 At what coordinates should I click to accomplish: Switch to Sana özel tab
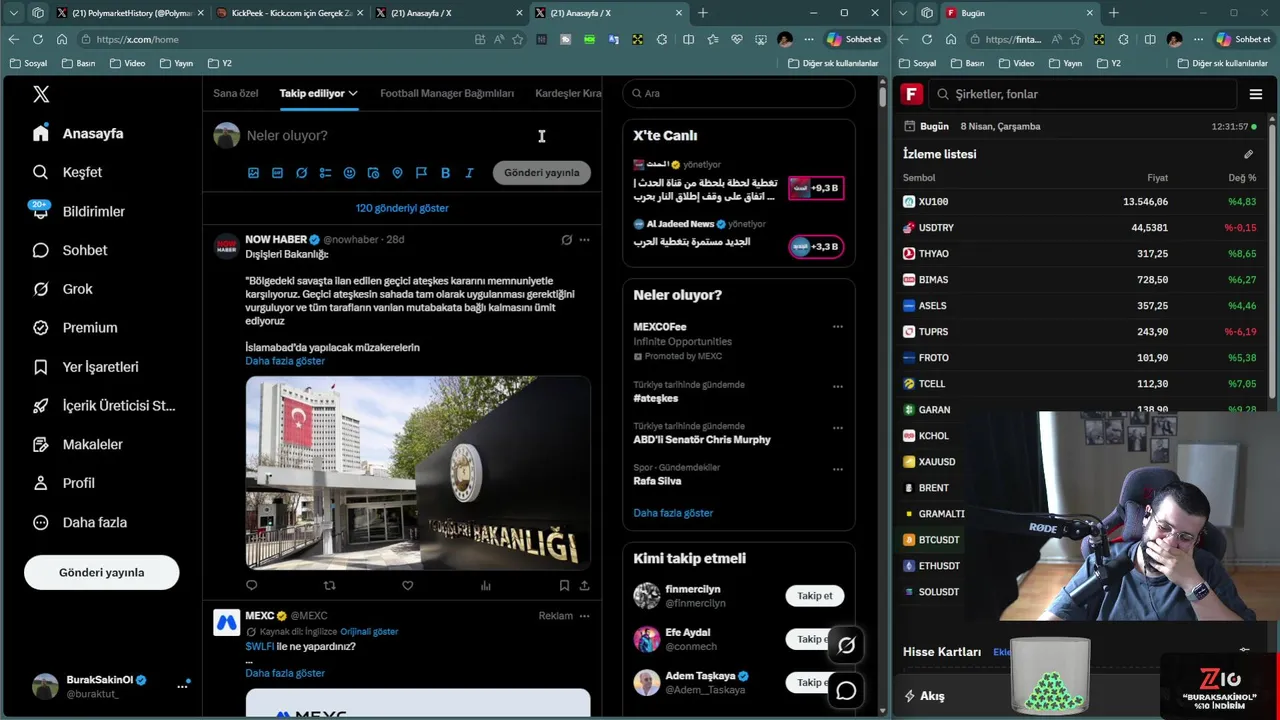[236, 93]
